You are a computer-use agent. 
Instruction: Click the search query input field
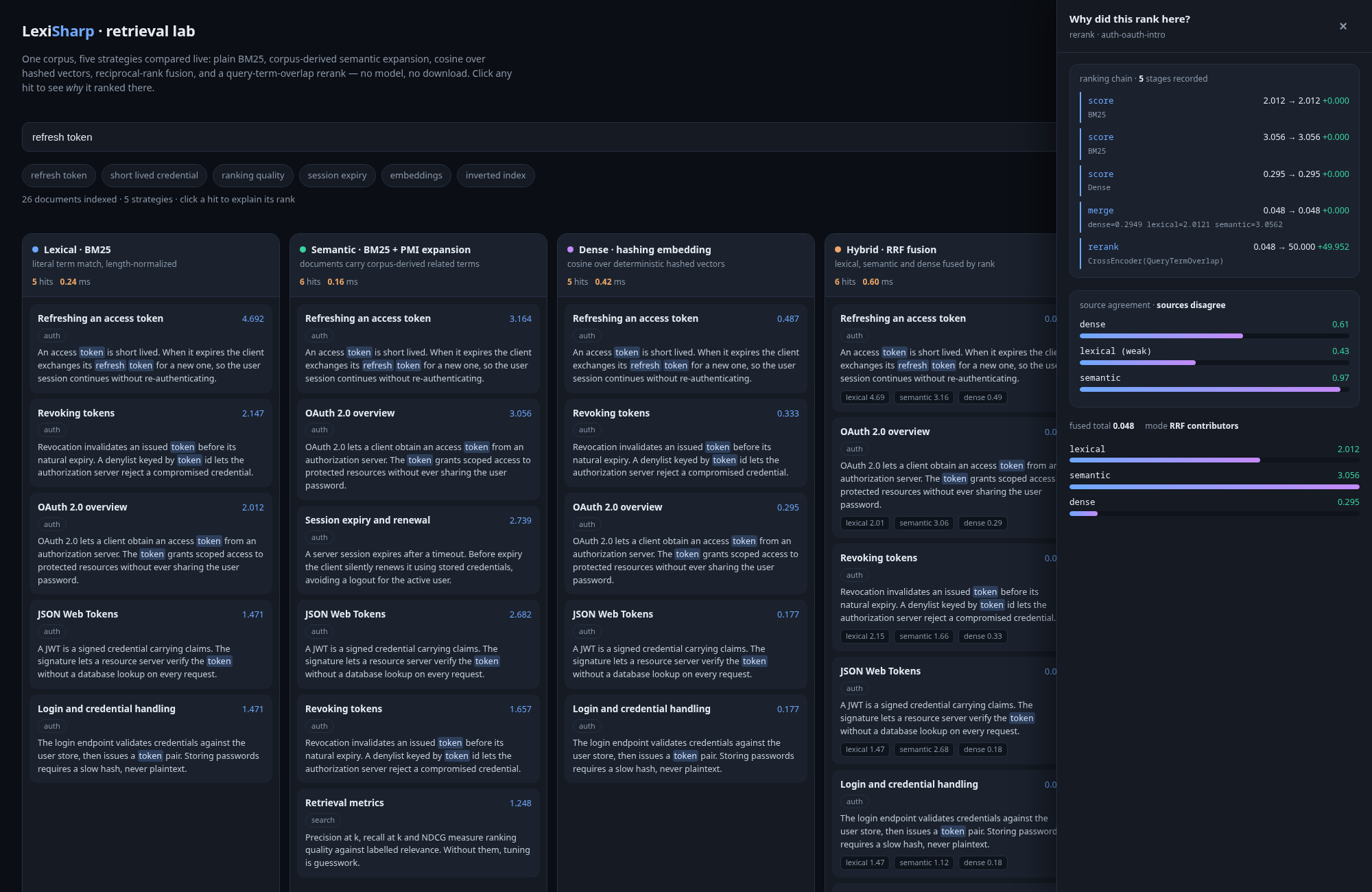[539, 137]
